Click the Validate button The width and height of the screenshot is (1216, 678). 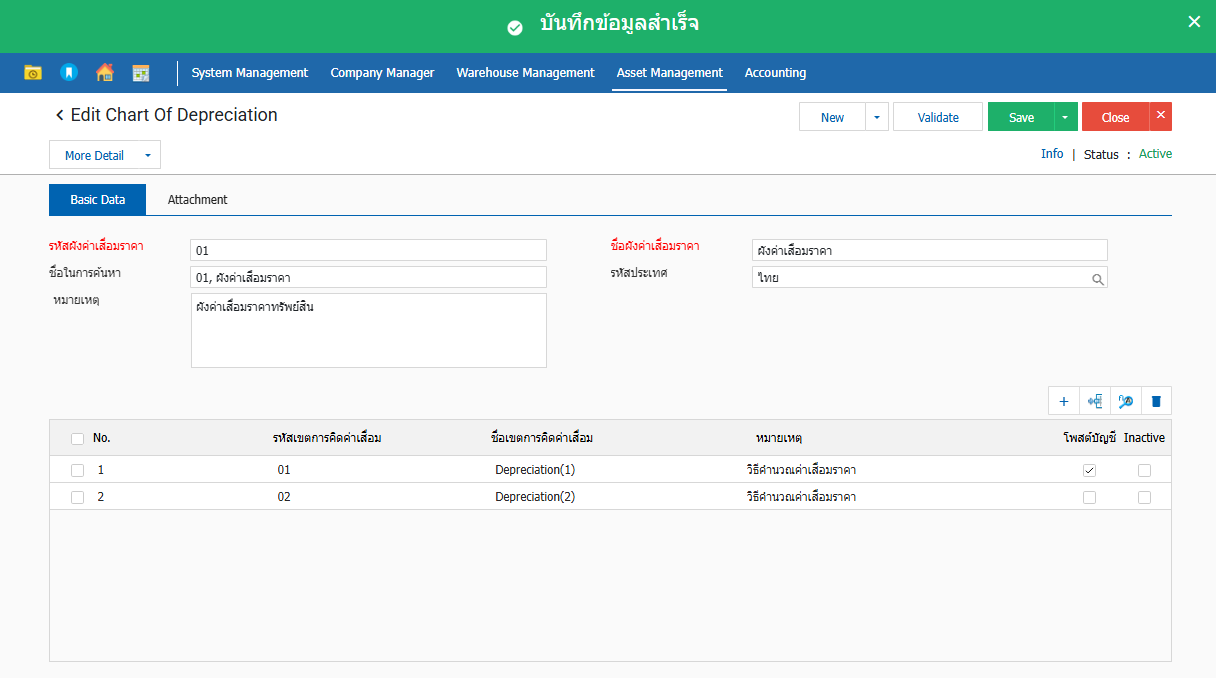tap(937, 117)
